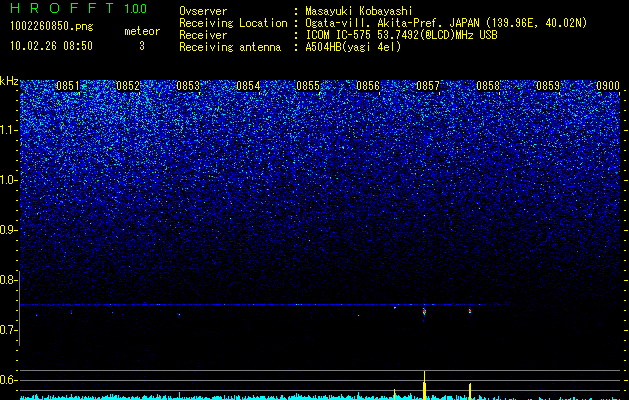Image resolution: width=629 pixels, height=400 pixels.
Task: Click the tallest yellow intensity spike
Action: pyautogui.click(x=424, y=385)
